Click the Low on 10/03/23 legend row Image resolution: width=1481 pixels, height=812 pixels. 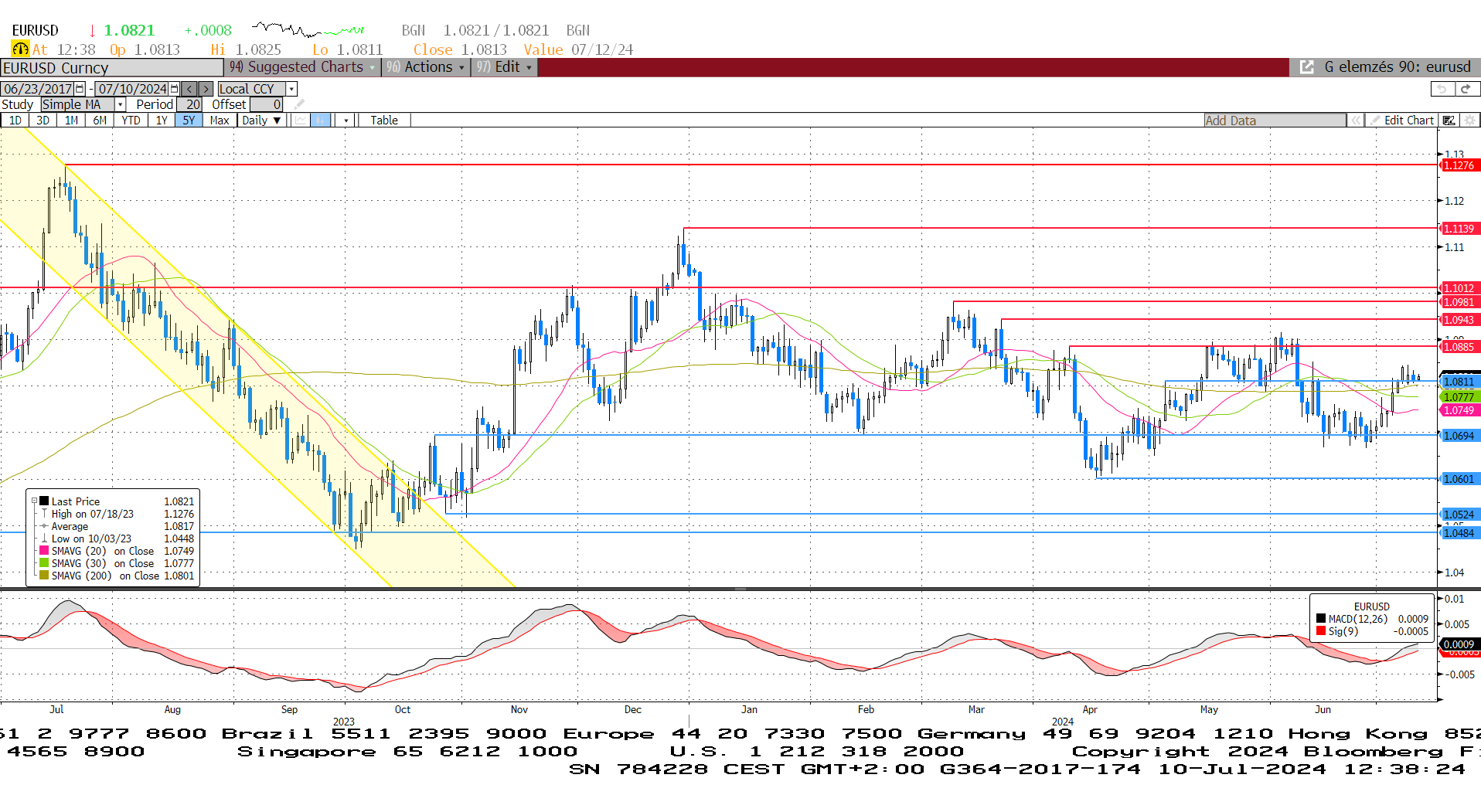click(117, 538)
